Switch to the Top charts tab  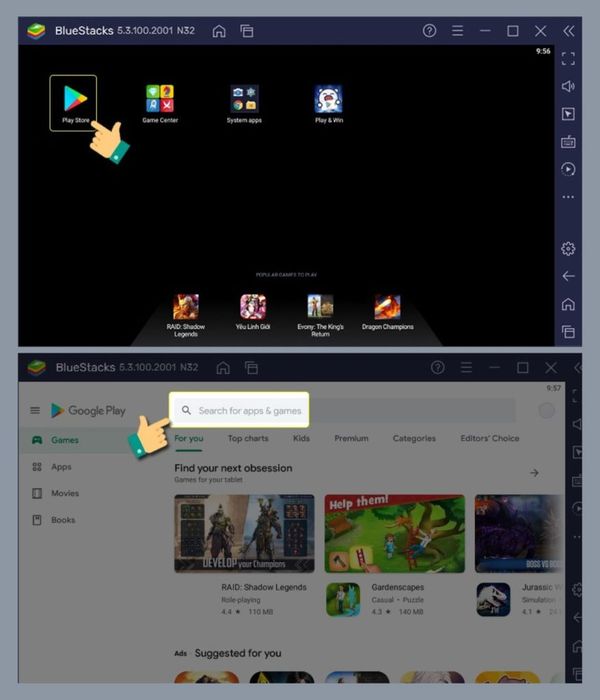pyautogui.click(x=248, y=438)
